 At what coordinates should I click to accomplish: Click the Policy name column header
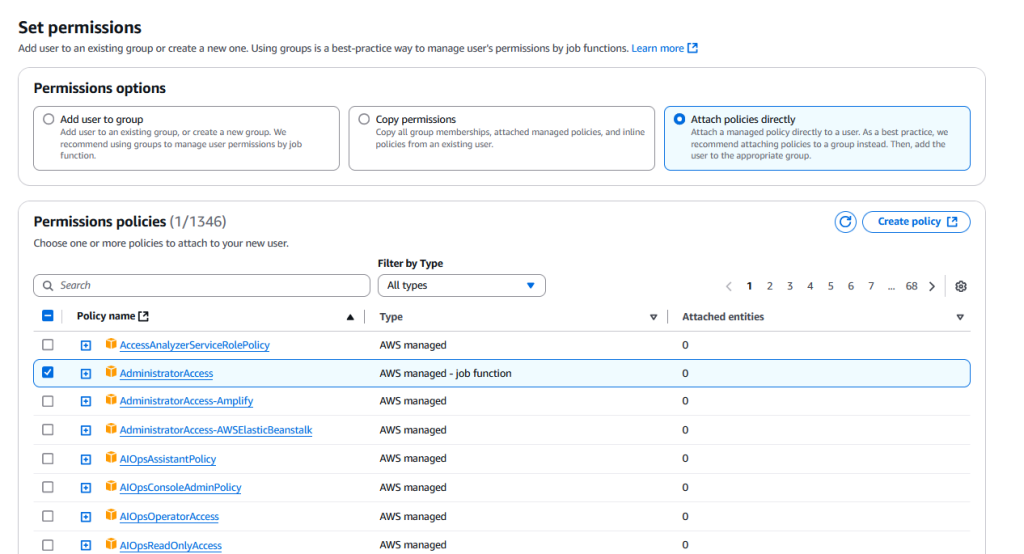coord(106,316)
